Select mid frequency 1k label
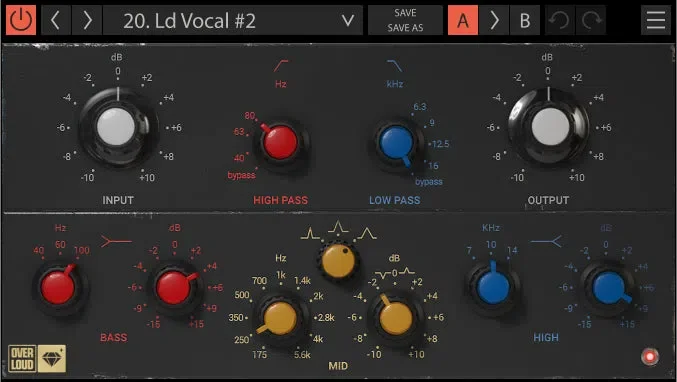Image resolution: width=677 pixels, height=382 pixels. click(281, 275)
